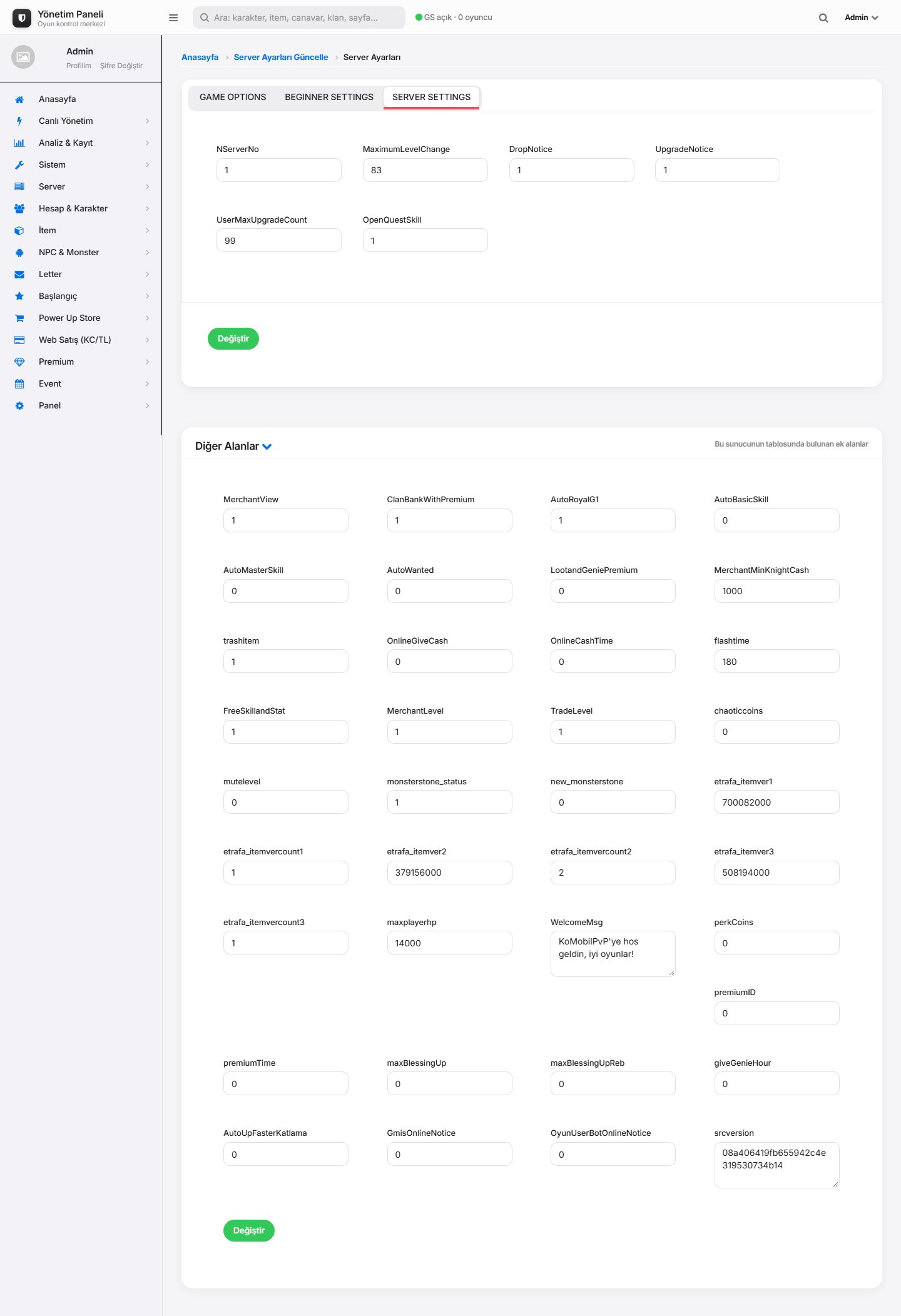Viewport: 901px width, 1316px height.
Task: Open the Server Ayarları Güncelle breadcrumb link
Action: (x=281, y=57)
